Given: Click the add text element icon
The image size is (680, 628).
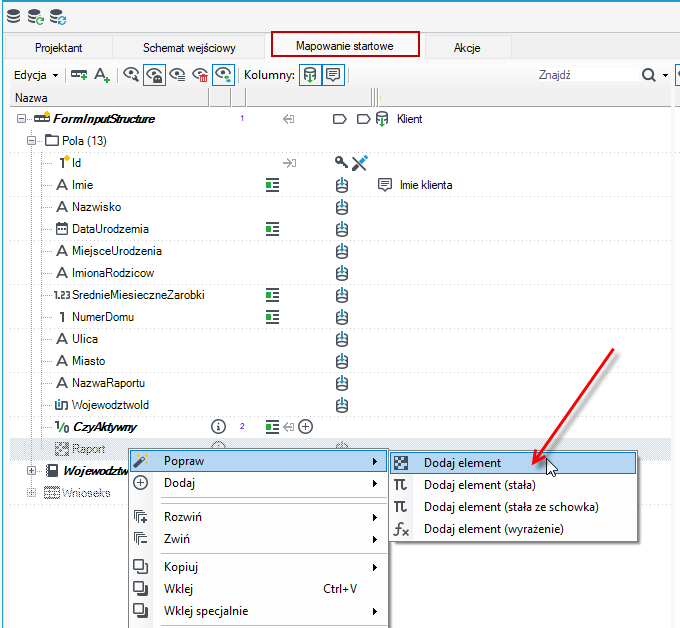Looking at the screenshot, I should 102,75.
